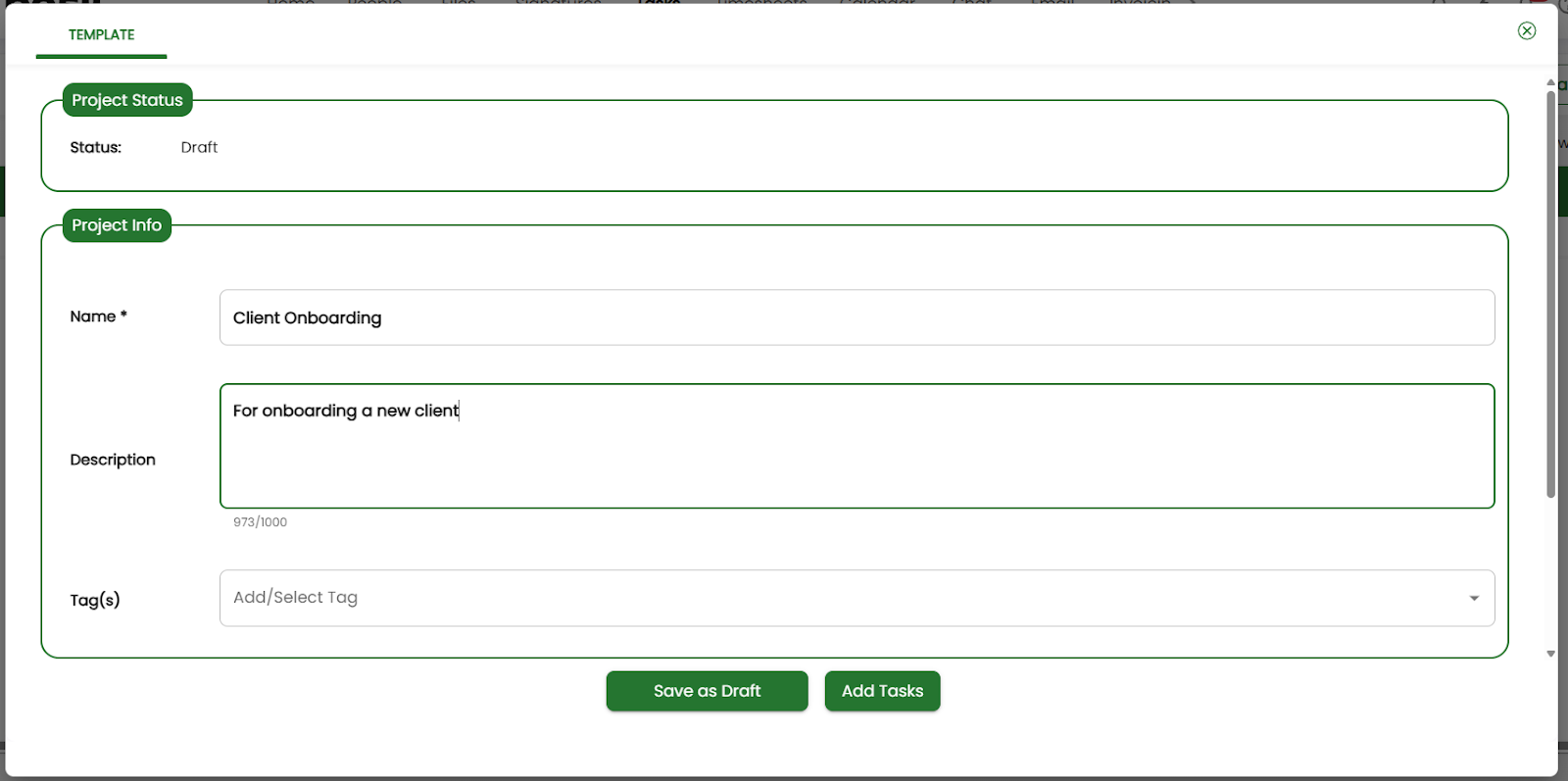Click the scroll up arrow of the dialog
Viewport: 1568px width, 781px height.
(x=1550, y=82)
